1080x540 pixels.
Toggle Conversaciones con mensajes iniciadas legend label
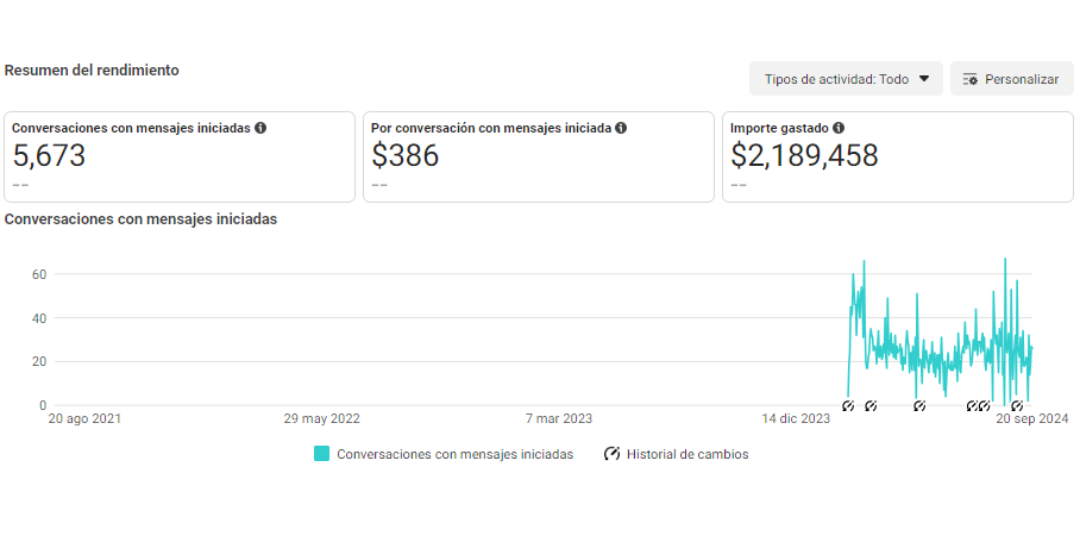click(x=455, y=455)
